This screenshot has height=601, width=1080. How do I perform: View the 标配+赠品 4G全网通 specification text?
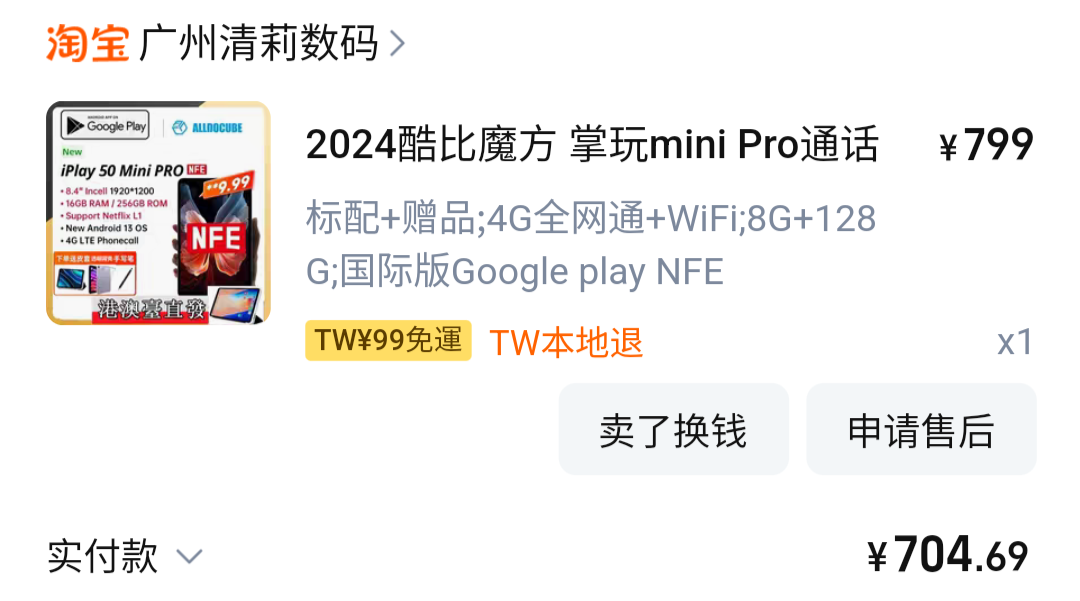[x=591, y=244]
